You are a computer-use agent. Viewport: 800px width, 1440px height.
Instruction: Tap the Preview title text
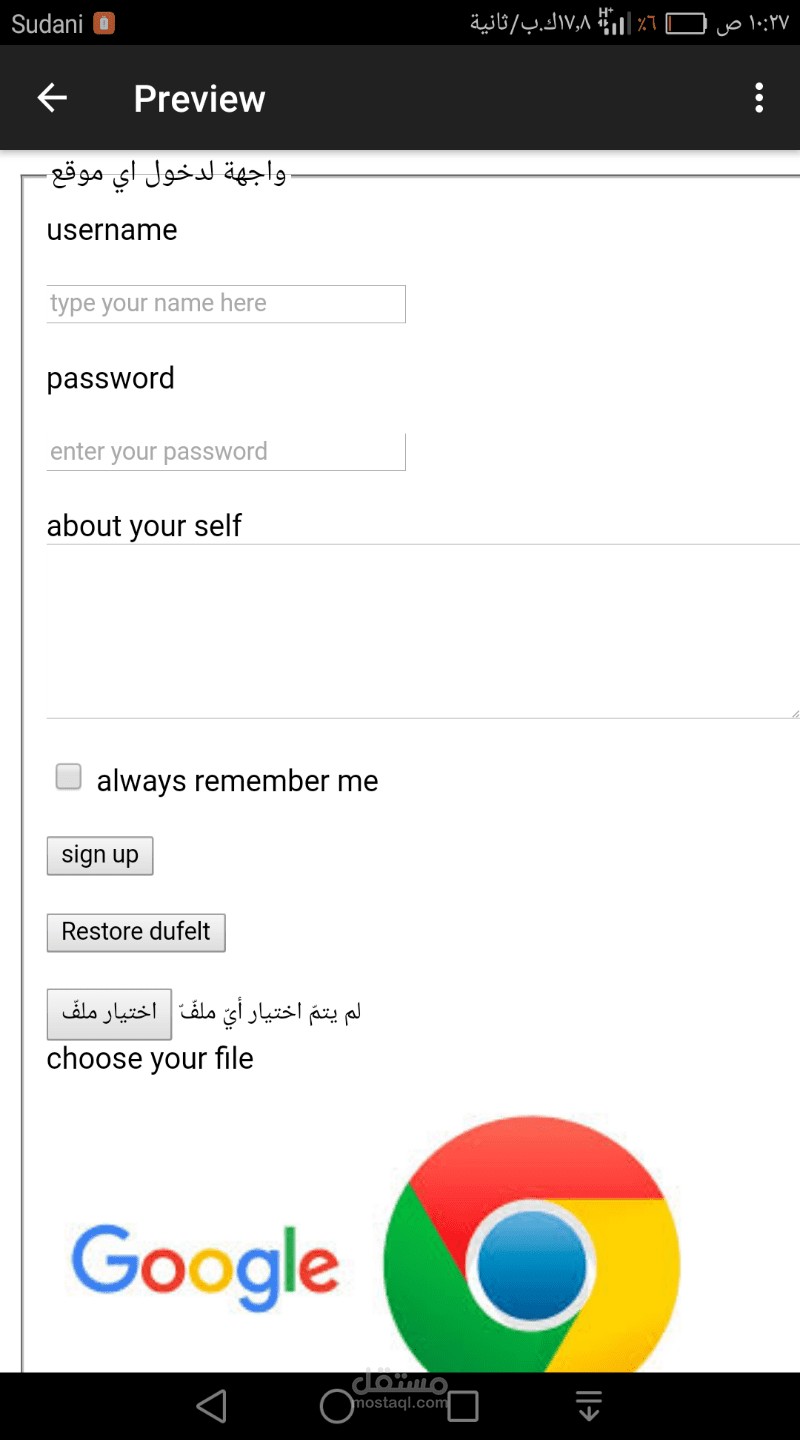(200, 99)
